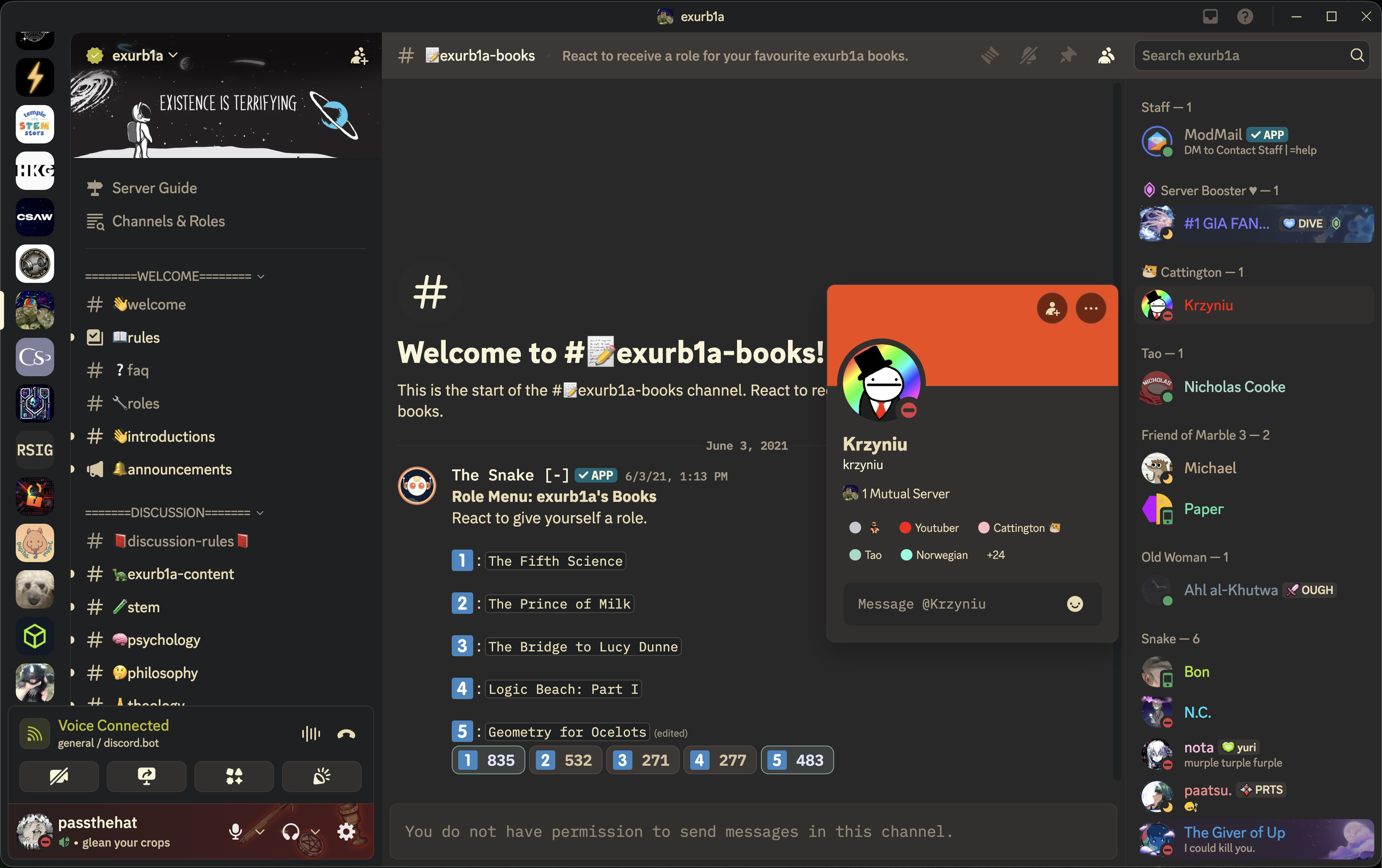Click add friend icon on Krzyniu profile
The image size is (1382, 868).
click(1052, 309)
